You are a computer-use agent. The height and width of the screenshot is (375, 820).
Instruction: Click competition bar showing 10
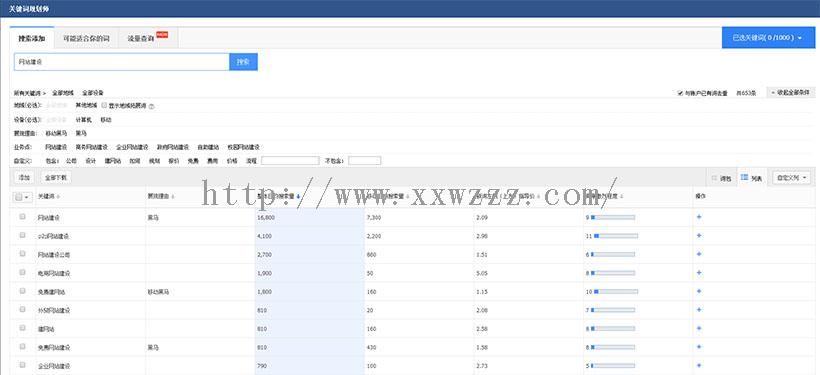[616, 291]
